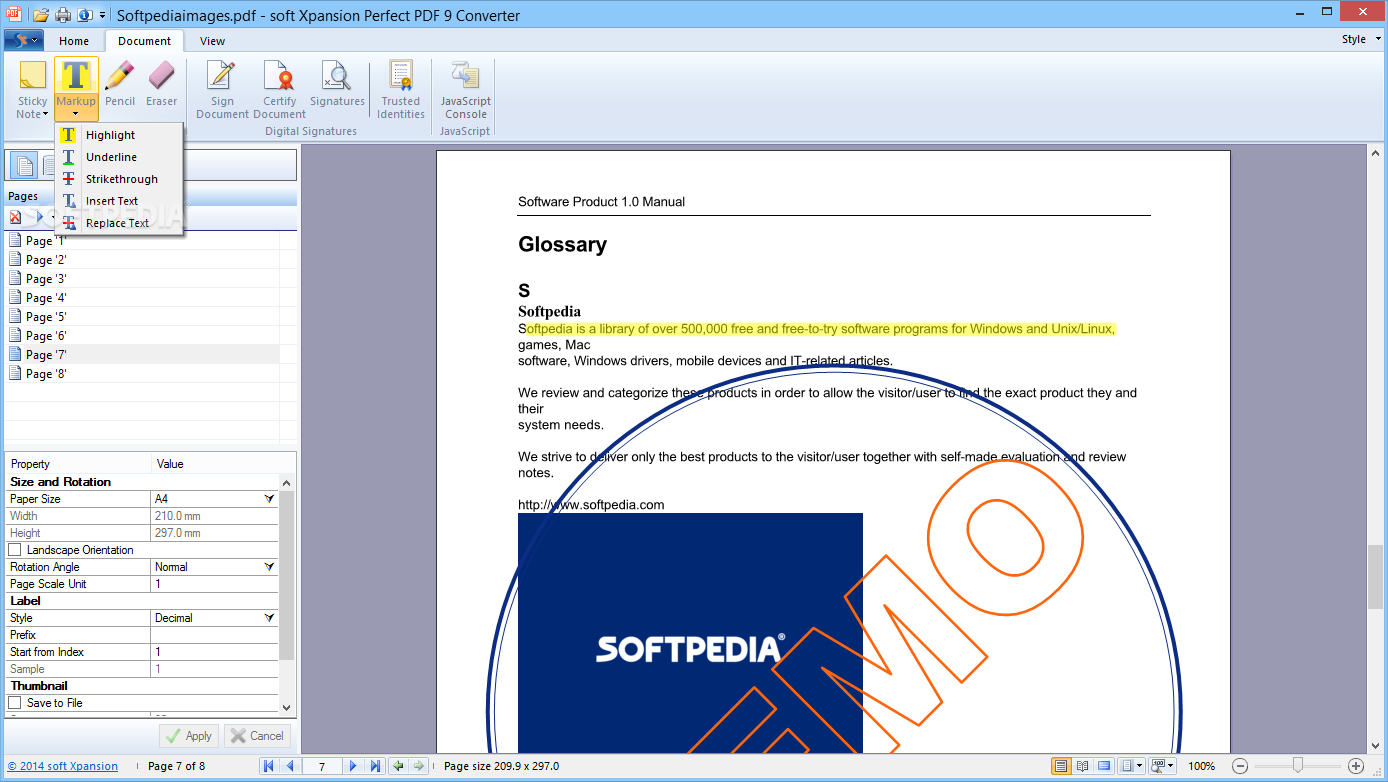Enable the Save to File checkbox

click(x=15, y=703)
